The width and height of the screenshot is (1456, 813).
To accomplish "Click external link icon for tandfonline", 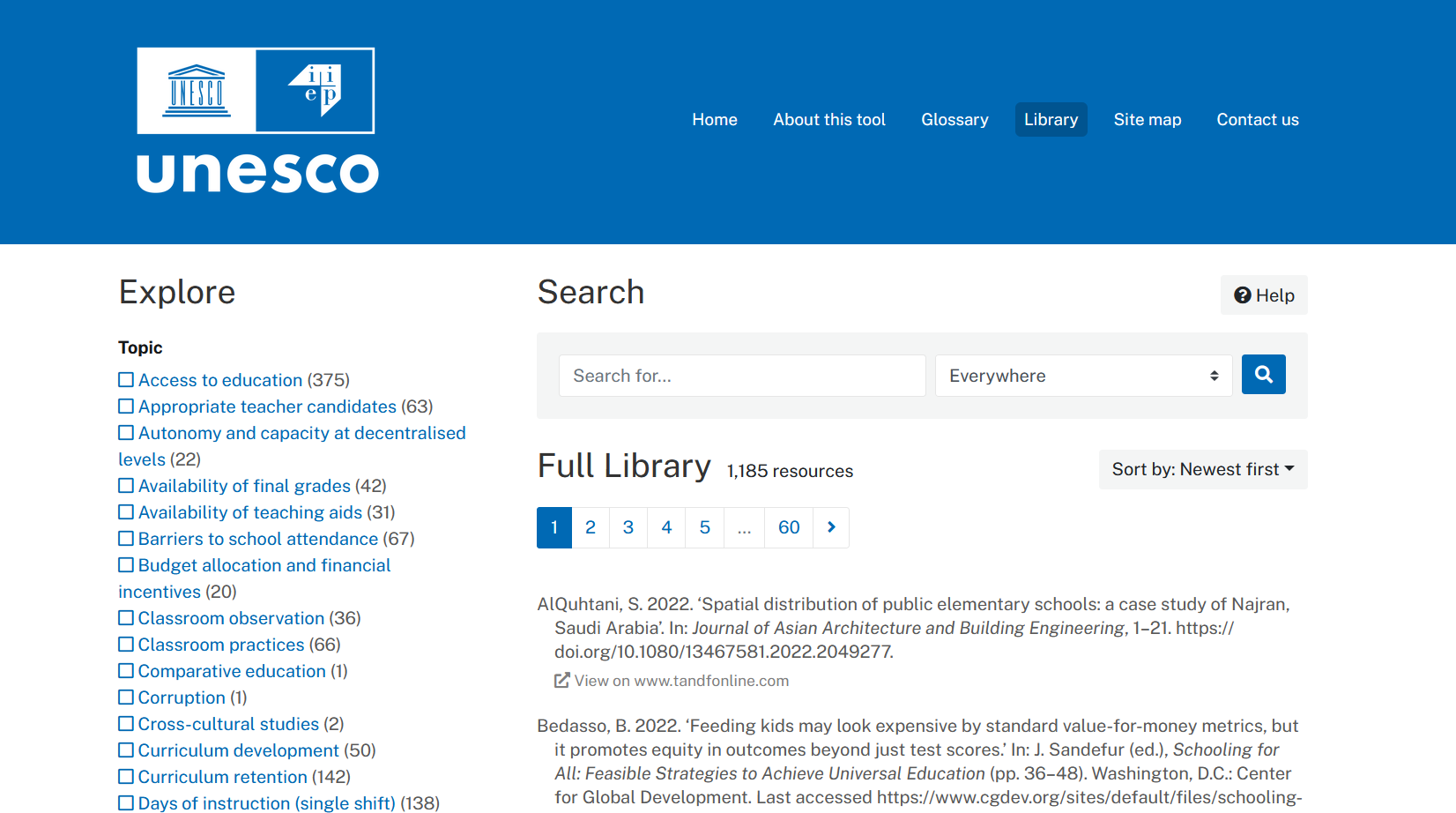I will (x=561, y=681).
